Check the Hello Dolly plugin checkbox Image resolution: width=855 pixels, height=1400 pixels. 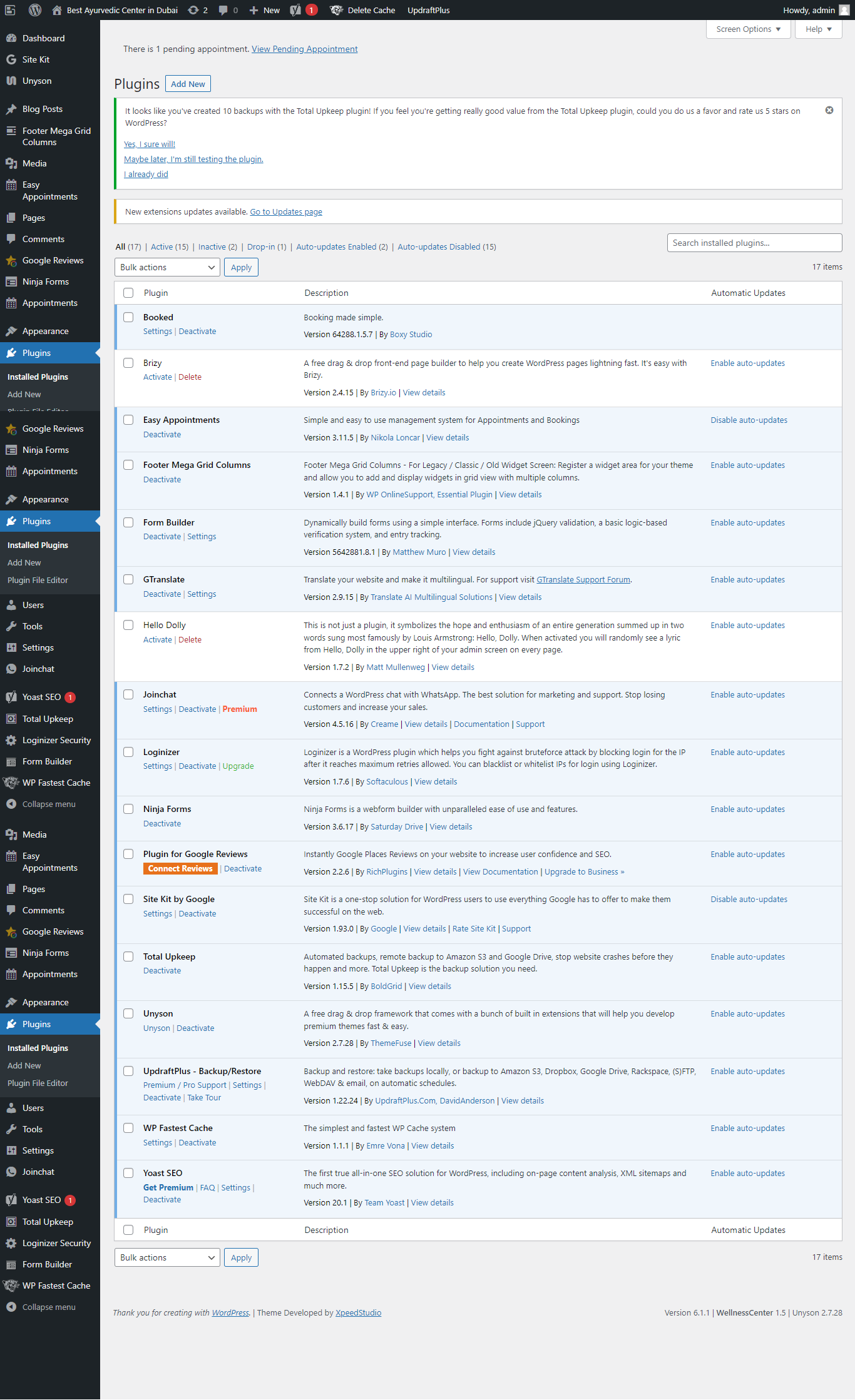click(x=128, y=625)
